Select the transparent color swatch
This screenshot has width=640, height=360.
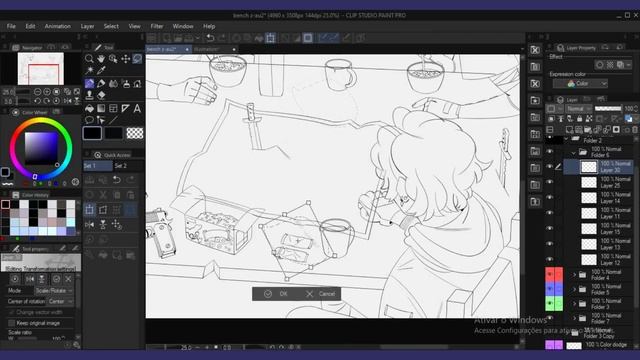pyautogui.click(x=135, y=133)
